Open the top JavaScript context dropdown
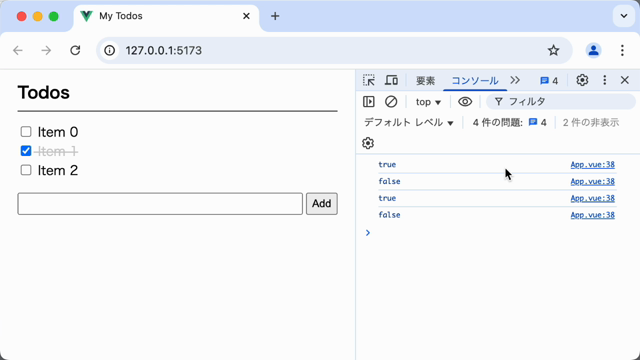Screen dimensions: 640x360 [x=428, y=102]
